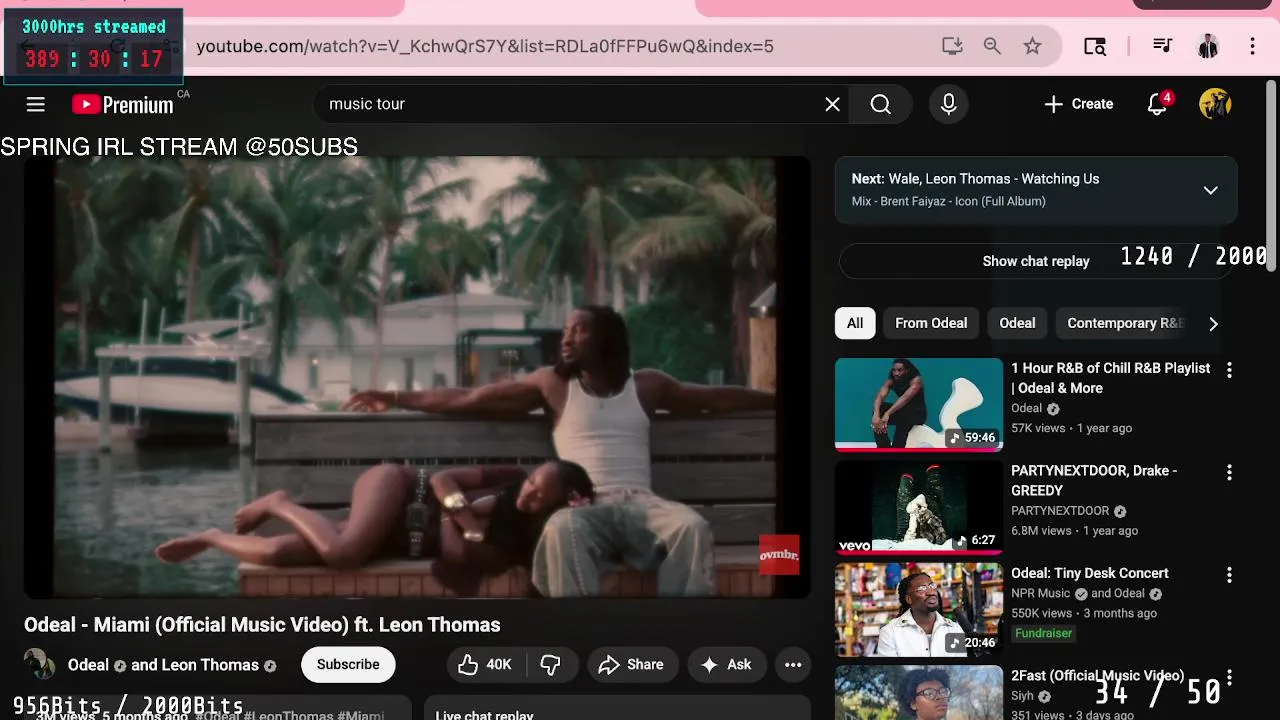Image resolution: width=1280 pixels, height=720 pixels.
Task: Click Next: Wale, Leon Thomas - Watching Us
Action: [975, 179]
